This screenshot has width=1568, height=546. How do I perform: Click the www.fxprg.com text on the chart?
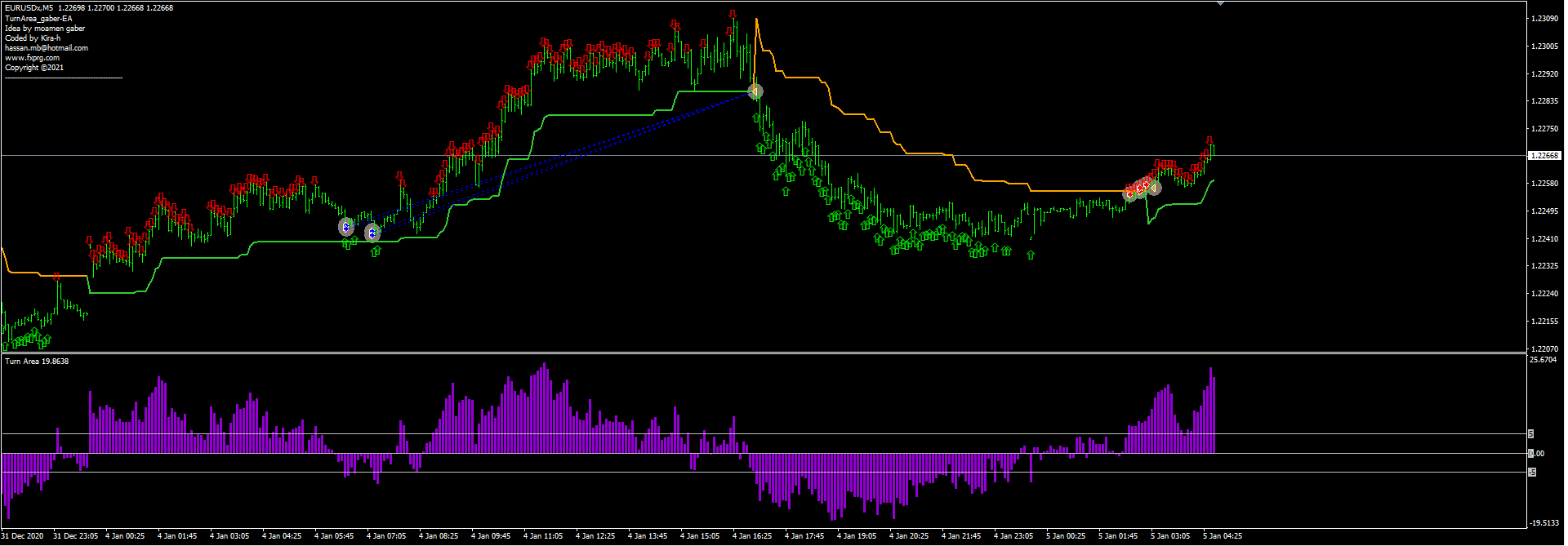pyautogui.click(x=32, y=58)
